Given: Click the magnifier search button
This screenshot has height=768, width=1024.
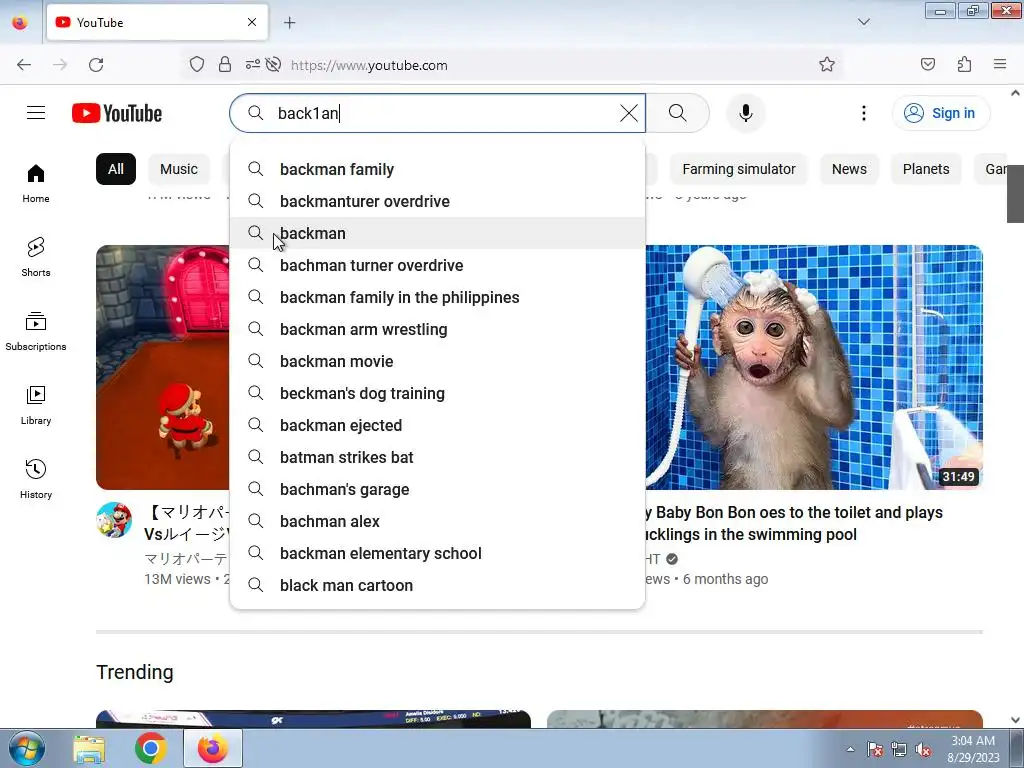Looking at the screenshot, I should coord(678,113).
